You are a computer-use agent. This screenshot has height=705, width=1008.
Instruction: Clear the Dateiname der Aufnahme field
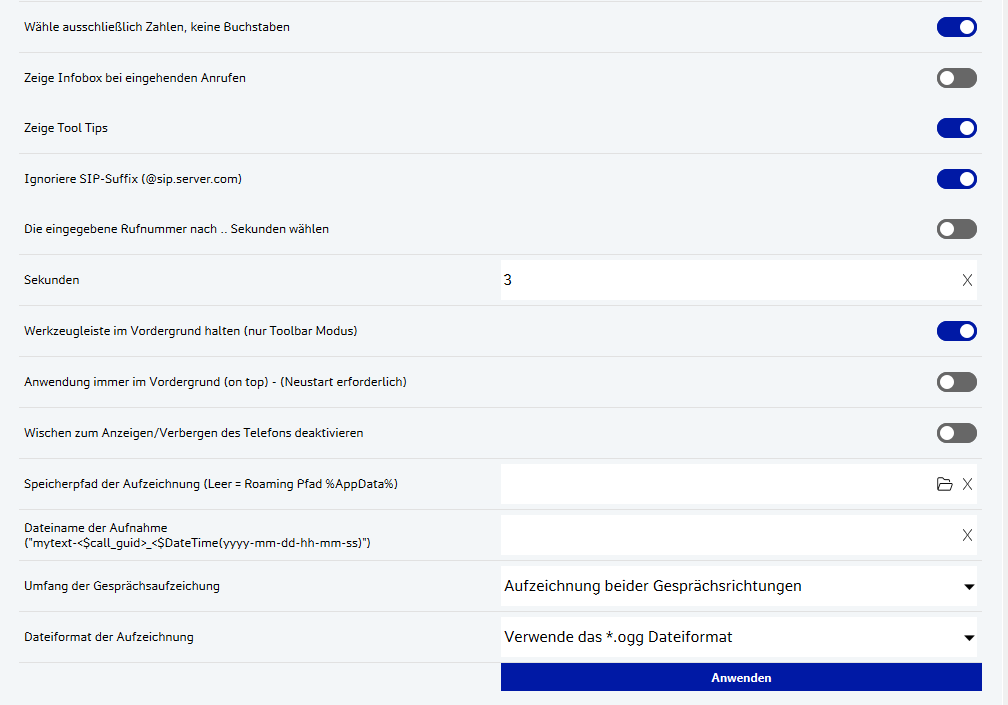point(967,535)
